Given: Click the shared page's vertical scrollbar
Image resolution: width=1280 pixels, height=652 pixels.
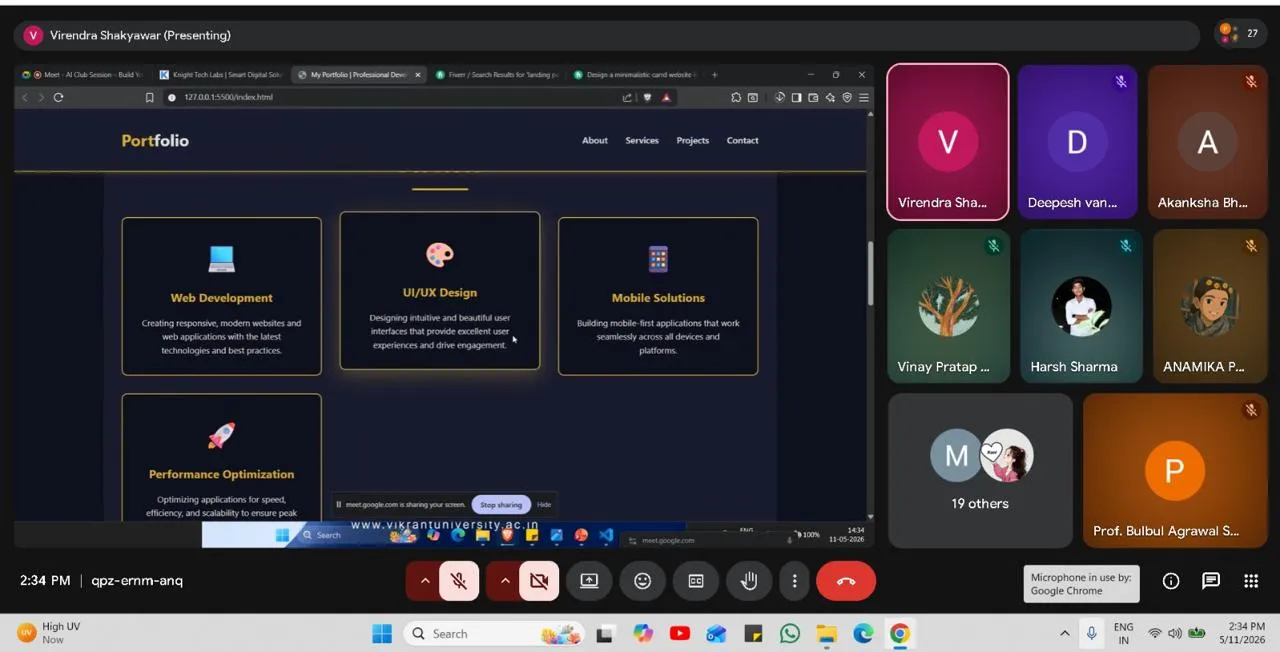Looking at the screenshot, I should (x=870, y=272).
